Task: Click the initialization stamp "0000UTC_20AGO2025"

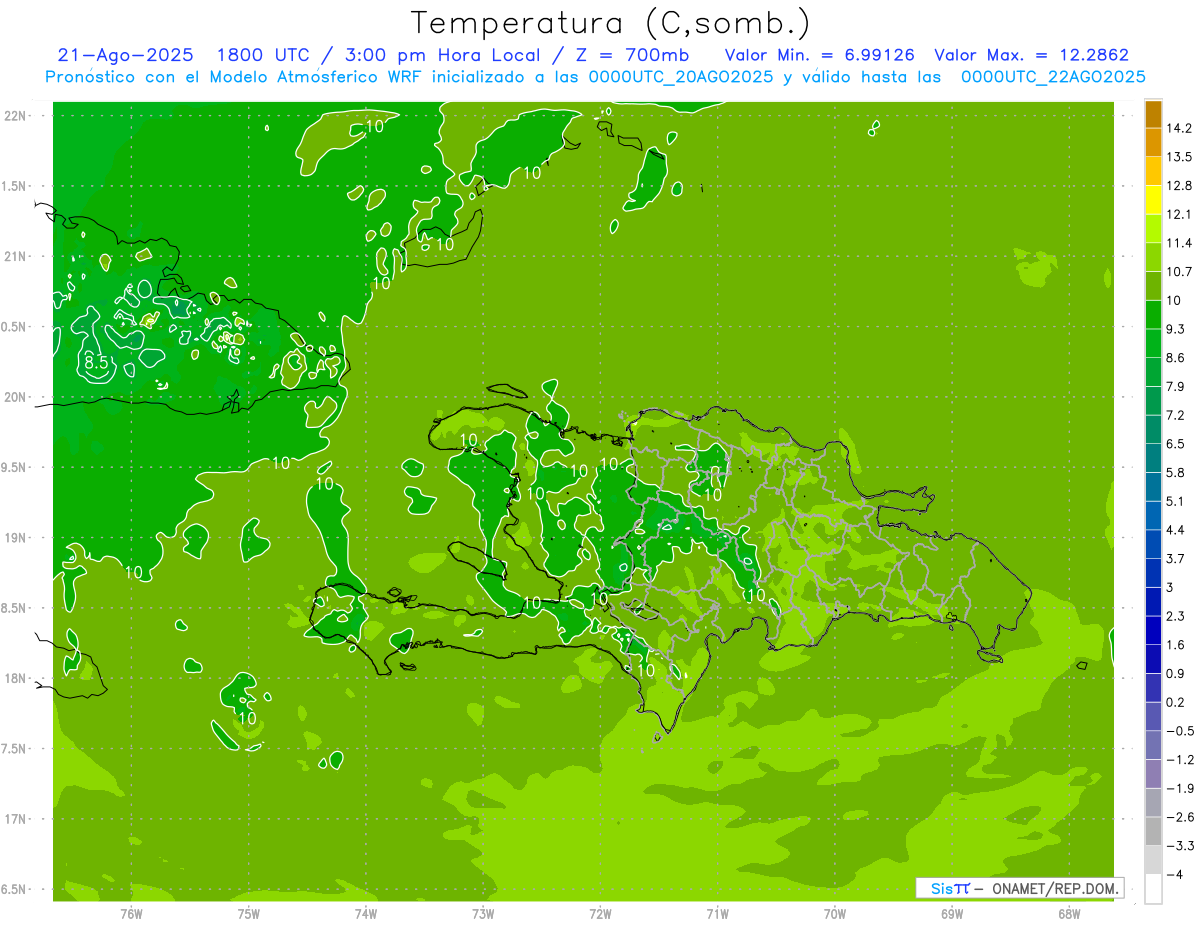Action: point(681,77)
